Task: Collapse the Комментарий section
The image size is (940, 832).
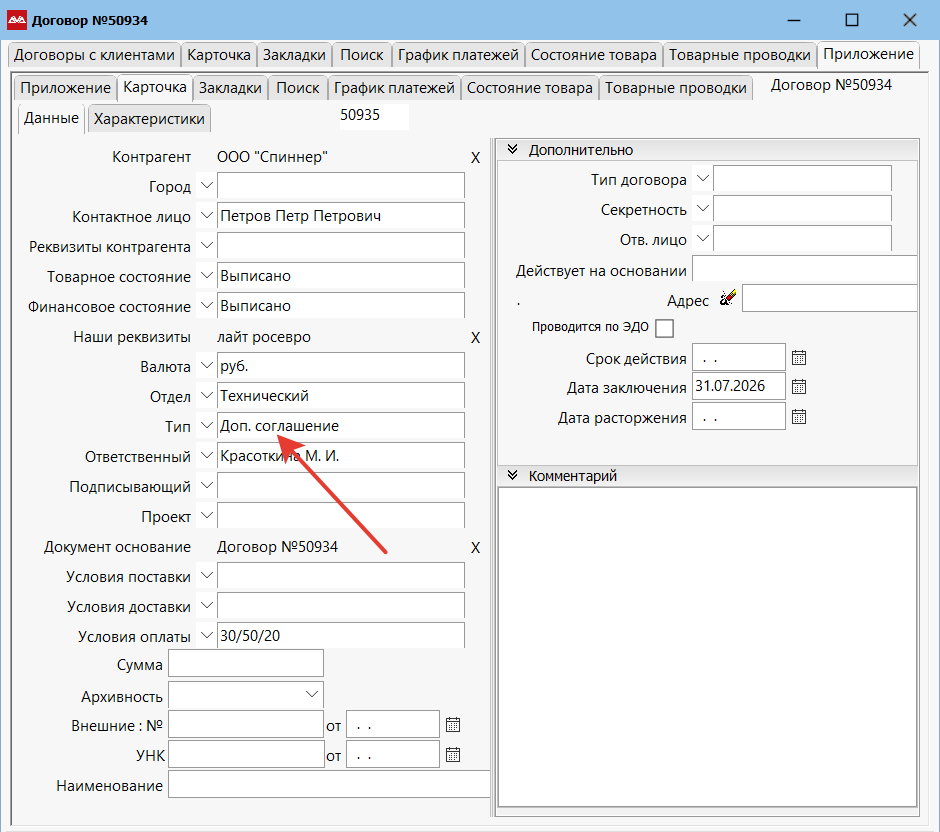Action: 513,475
